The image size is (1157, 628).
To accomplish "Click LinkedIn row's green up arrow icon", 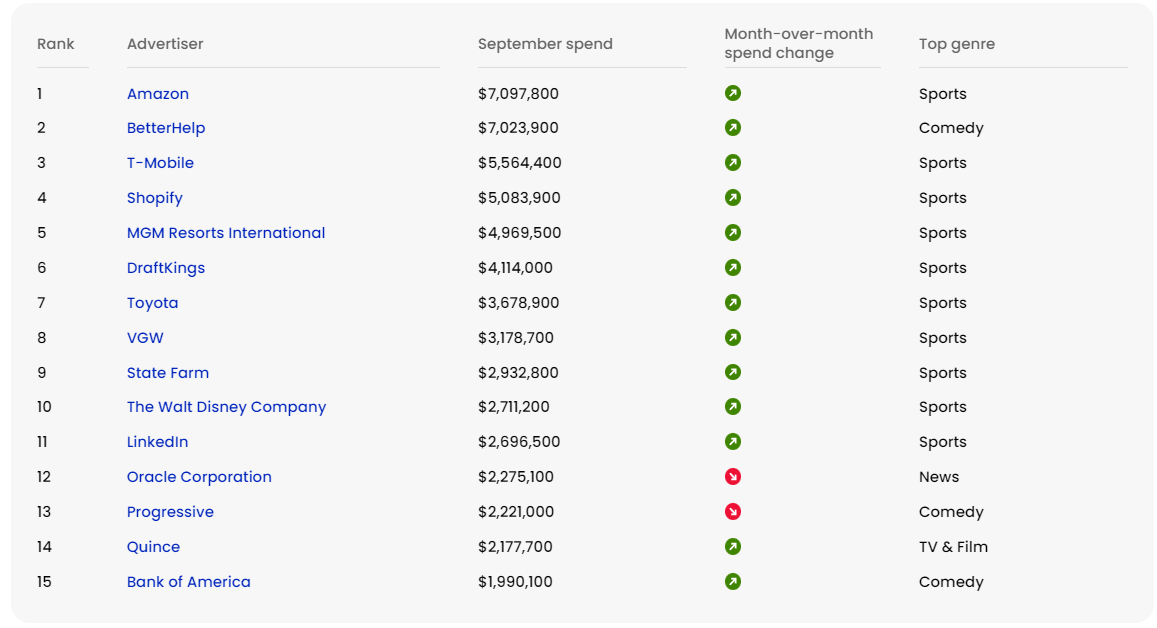I will pyautogui.click(x=733, y=442).
